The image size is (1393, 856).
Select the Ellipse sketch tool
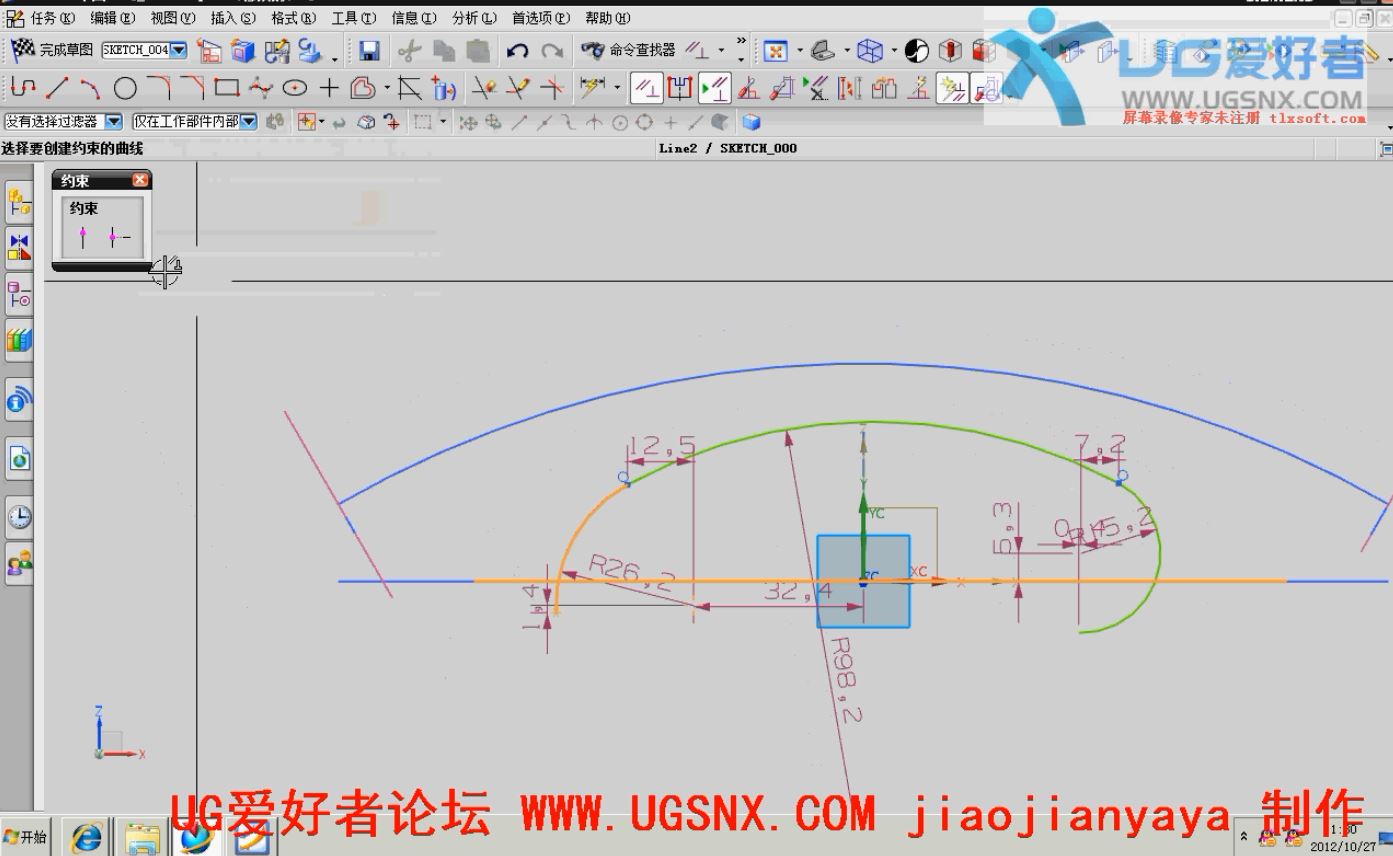(295, 88)
